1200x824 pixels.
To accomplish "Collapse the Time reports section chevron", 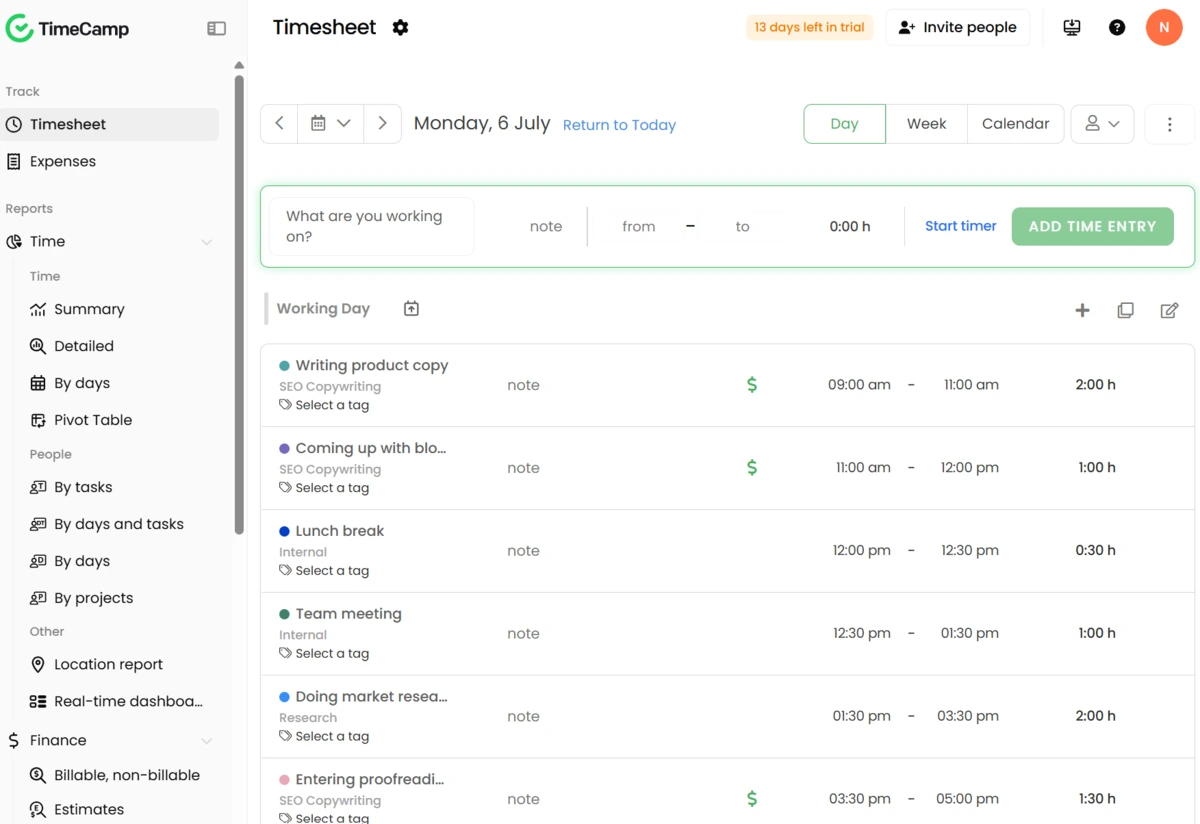I will click(x=207, y=242).
